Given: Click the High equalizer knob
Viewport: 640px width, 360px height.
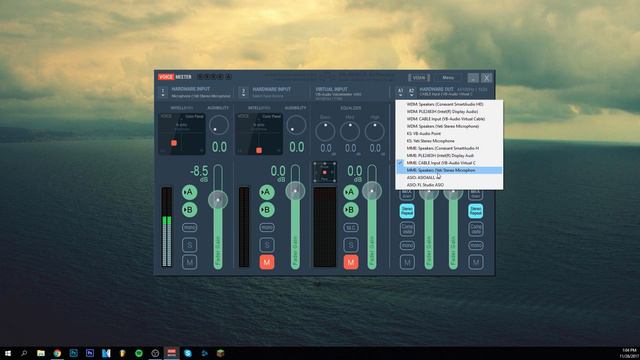Looking at the screenshot, I should [x=375, y=131].
